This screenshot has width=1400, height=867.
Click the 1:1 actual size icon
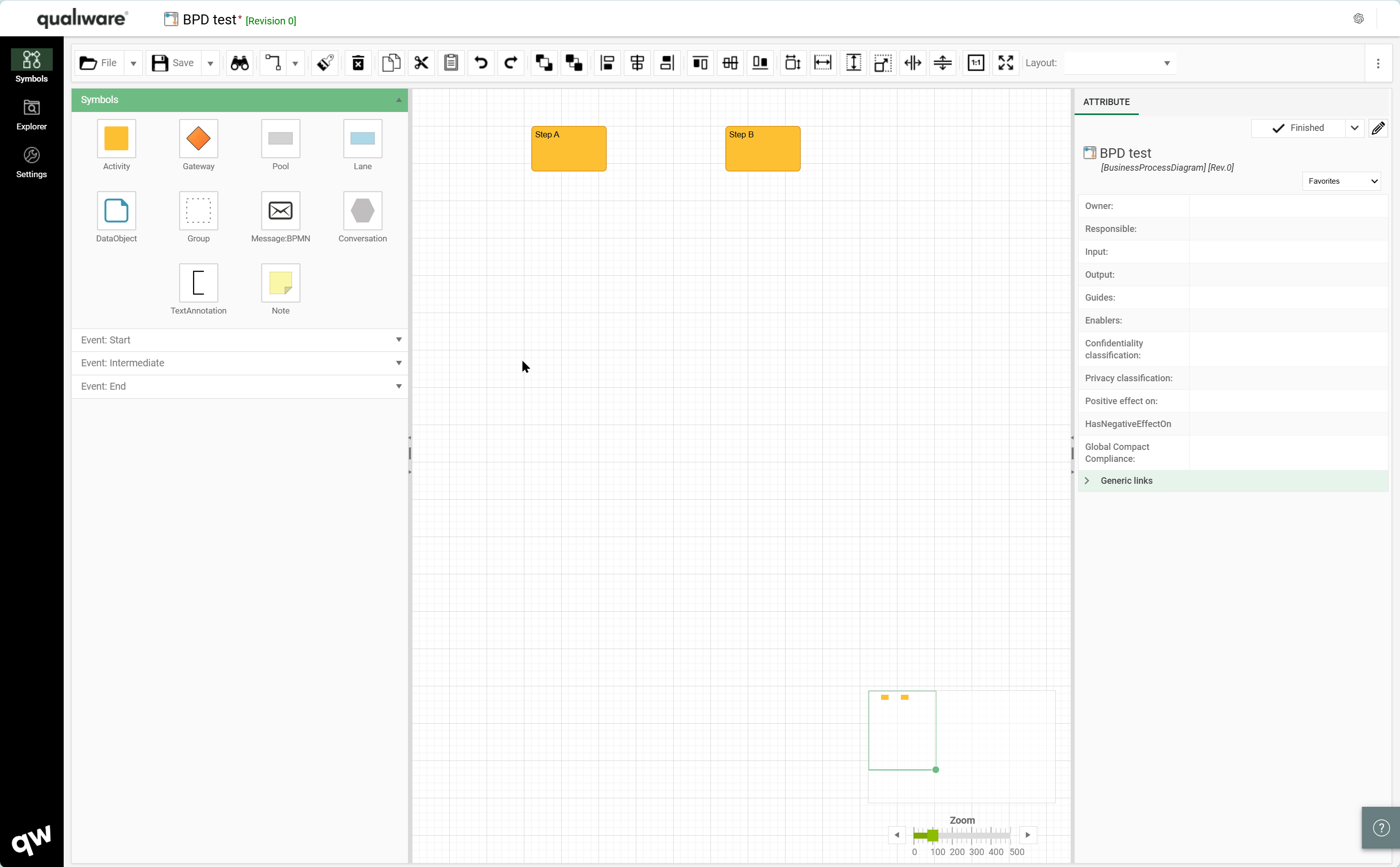[976, 63]
